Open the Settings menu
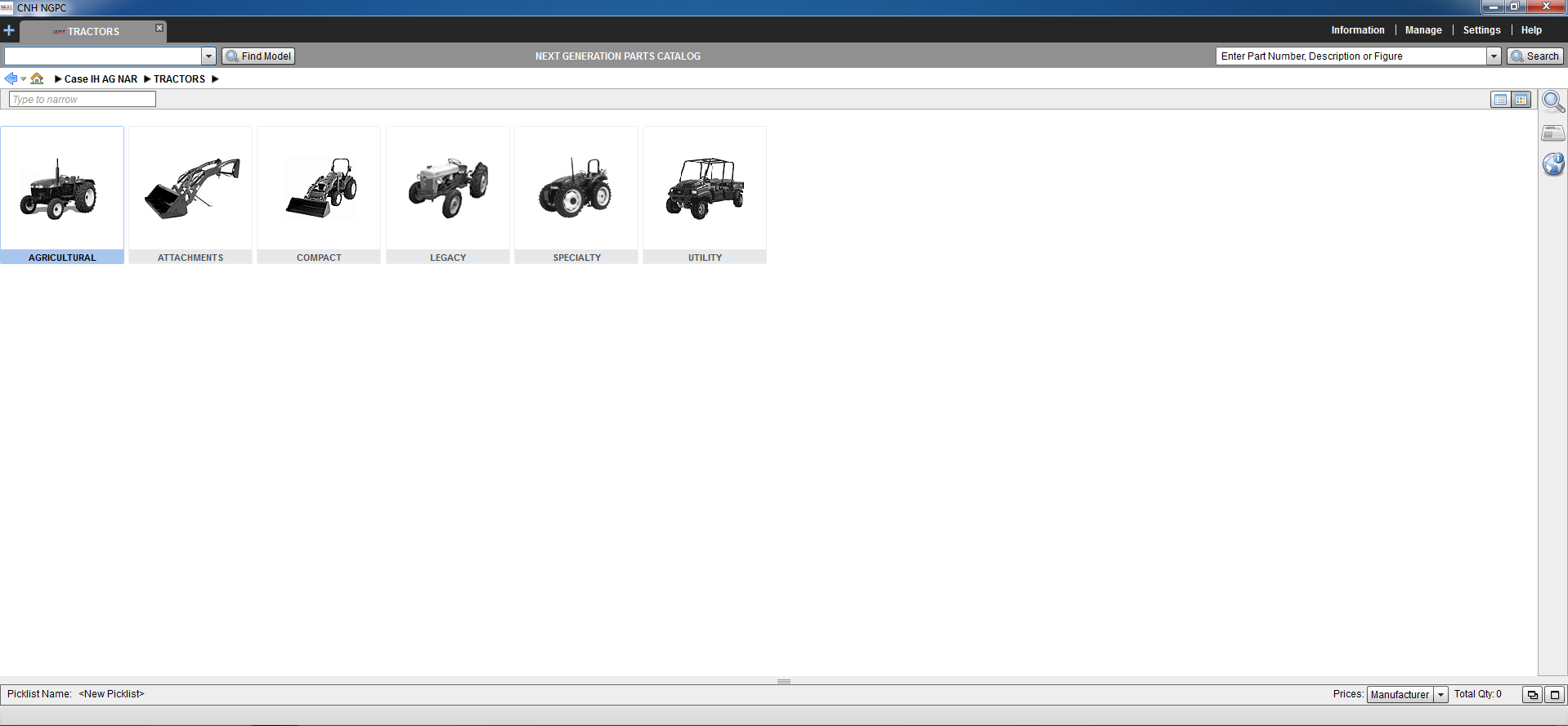 point(1481,30)
